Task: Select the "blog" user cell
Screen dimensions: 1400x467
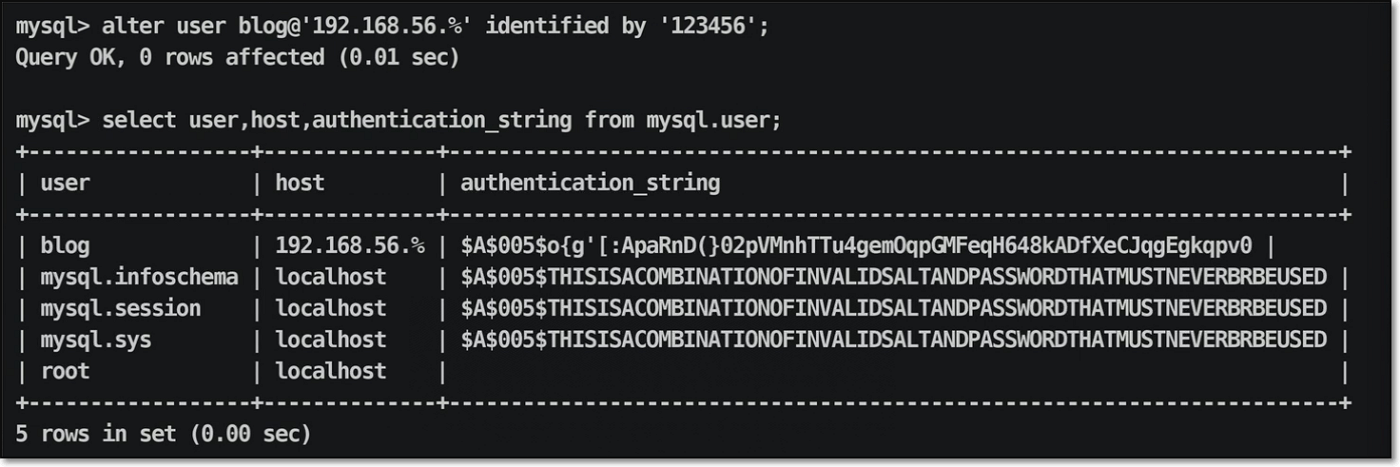Action: click(x=65, y=246)
